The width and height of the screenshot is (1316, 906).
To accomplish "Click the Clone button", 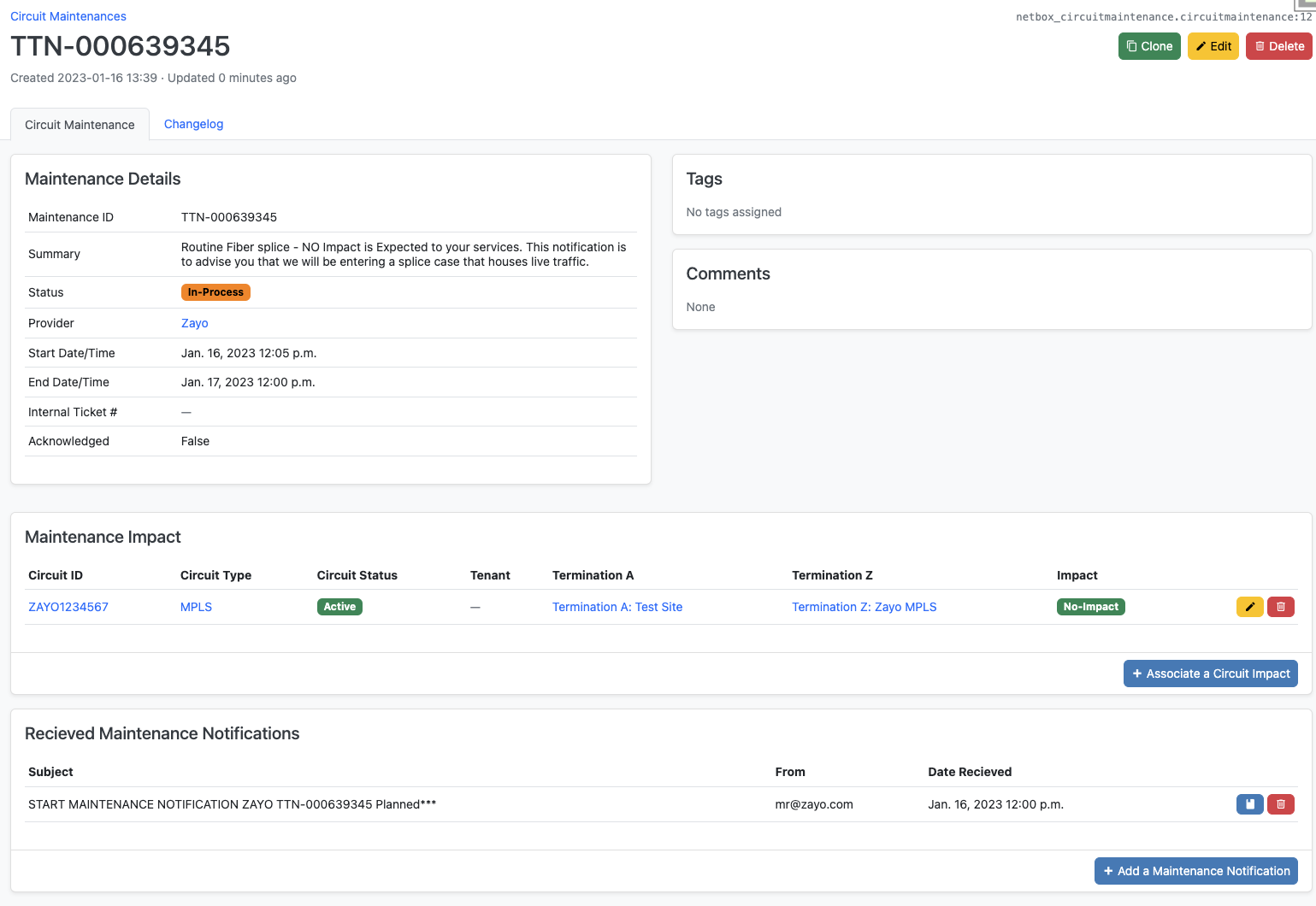I will (x=1148, y=46).
